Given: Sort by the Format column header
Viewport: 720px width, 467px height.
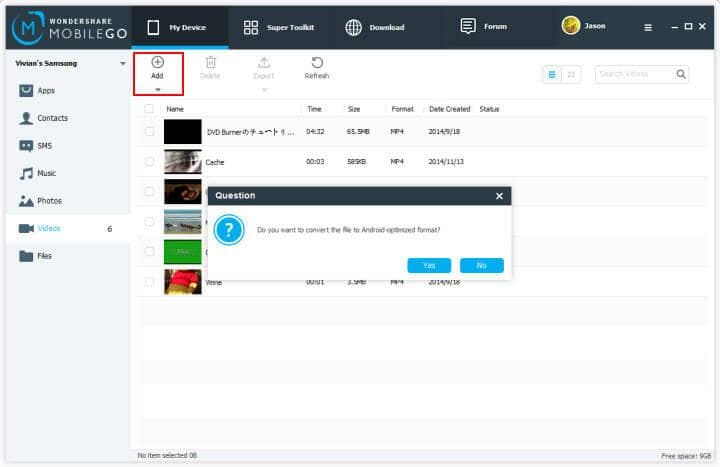Looking at the screenshot, I should pyautogui.click(x=402, y=109).
